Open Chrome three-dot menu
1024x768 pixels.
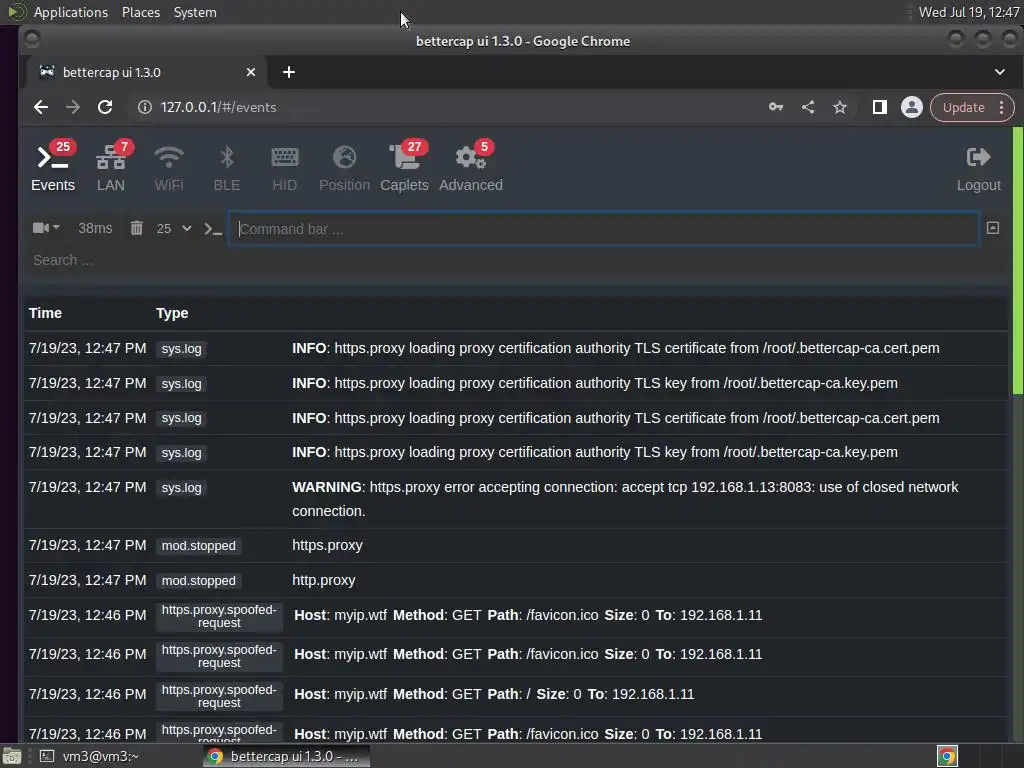[x=1001, y=107]
